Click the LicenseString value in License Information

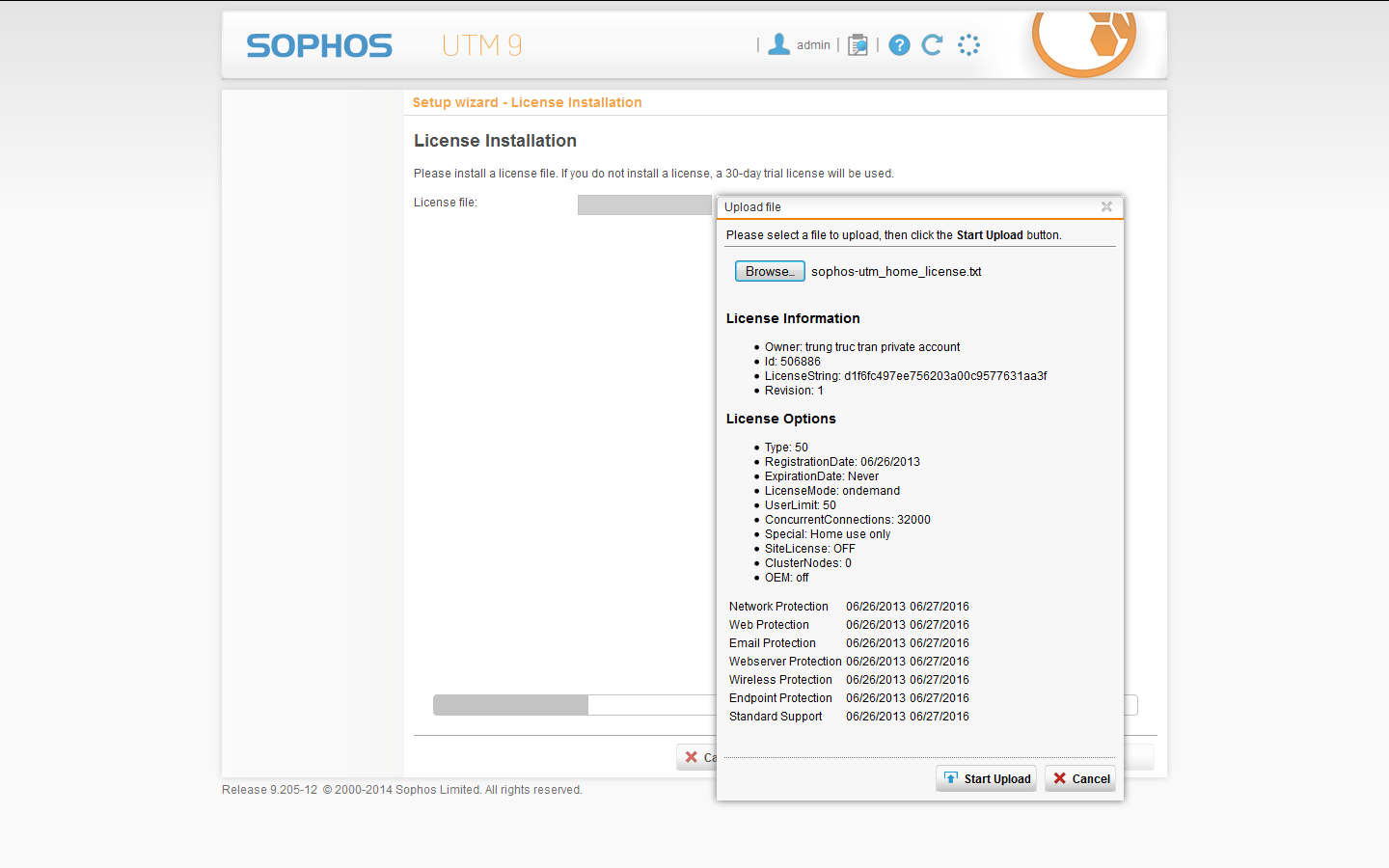[x=944, y=376]
